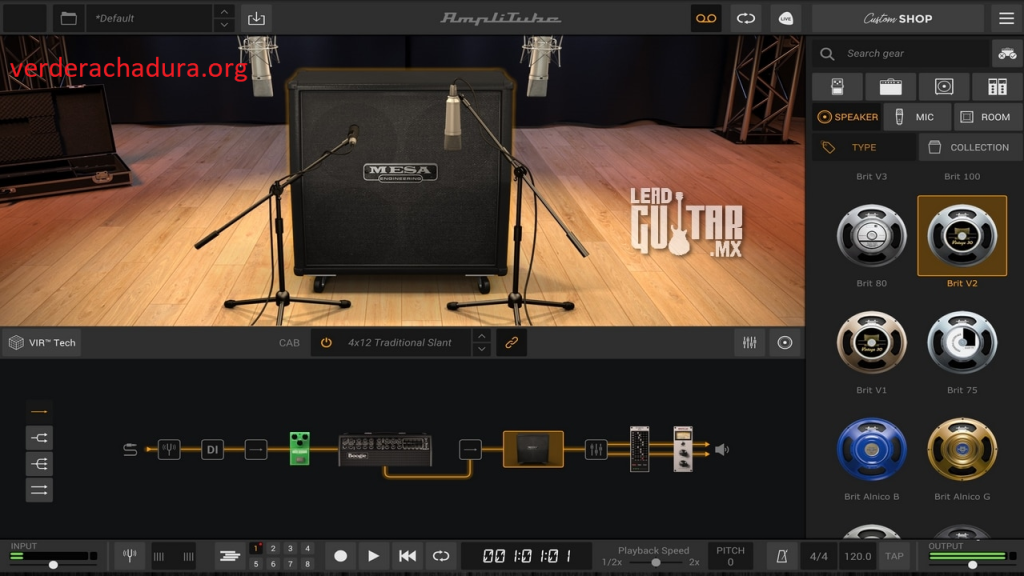This screenshot has width=1024, height=576.
Task: Open the hamburger main menu
Action: click(x=1006, y=18)
